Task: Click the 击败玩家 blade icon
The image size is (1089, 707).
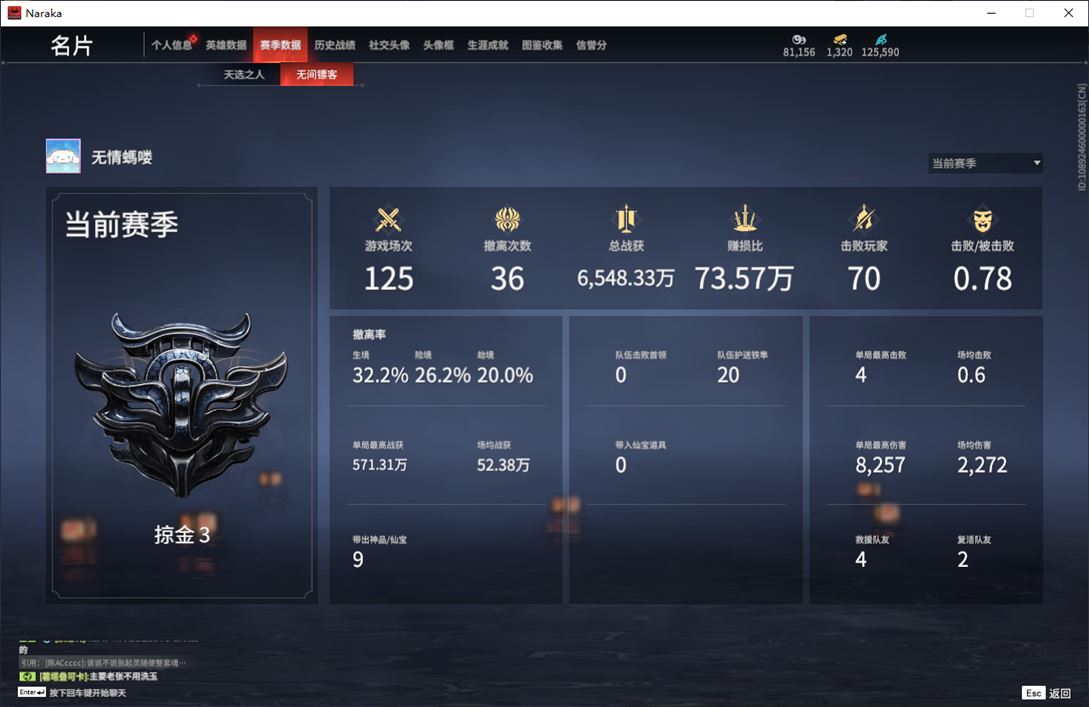Action: click(x=863, y=219)
